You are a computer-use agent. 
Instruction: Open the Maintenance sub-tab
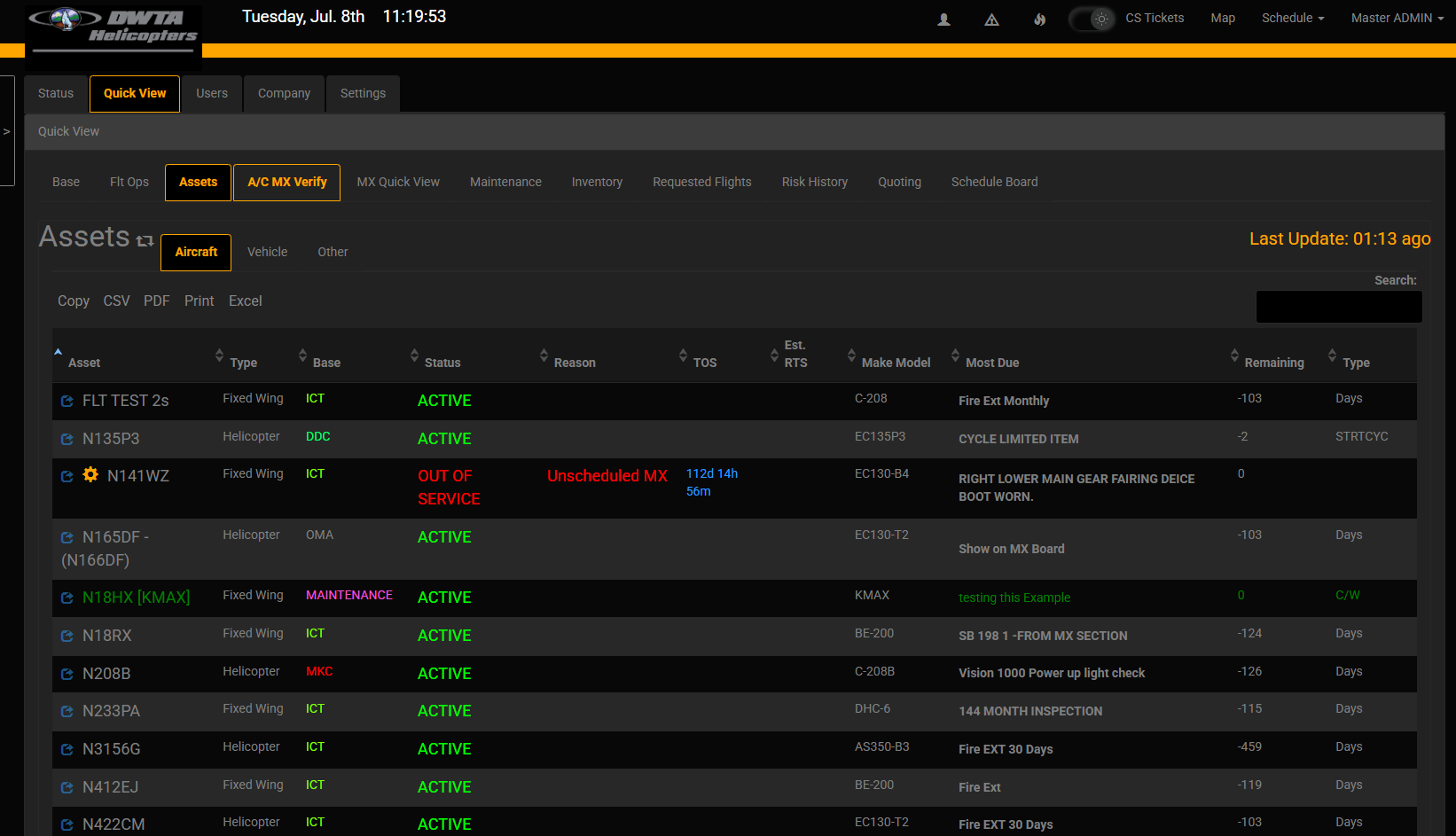[505, 182]
